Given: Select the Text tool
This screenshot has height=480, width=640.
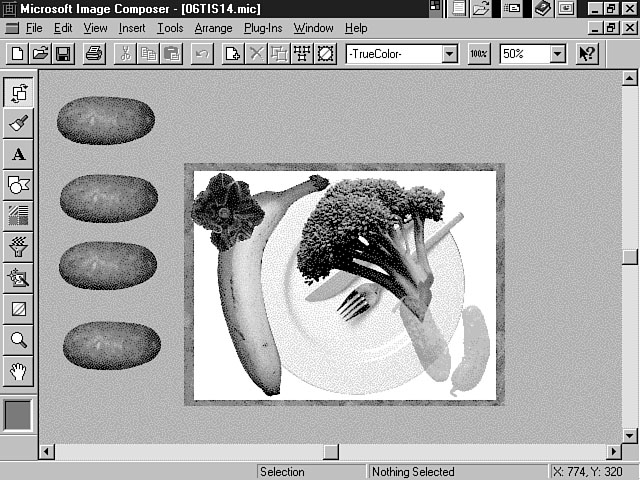Looking at the screenshot, I should 19,154.
